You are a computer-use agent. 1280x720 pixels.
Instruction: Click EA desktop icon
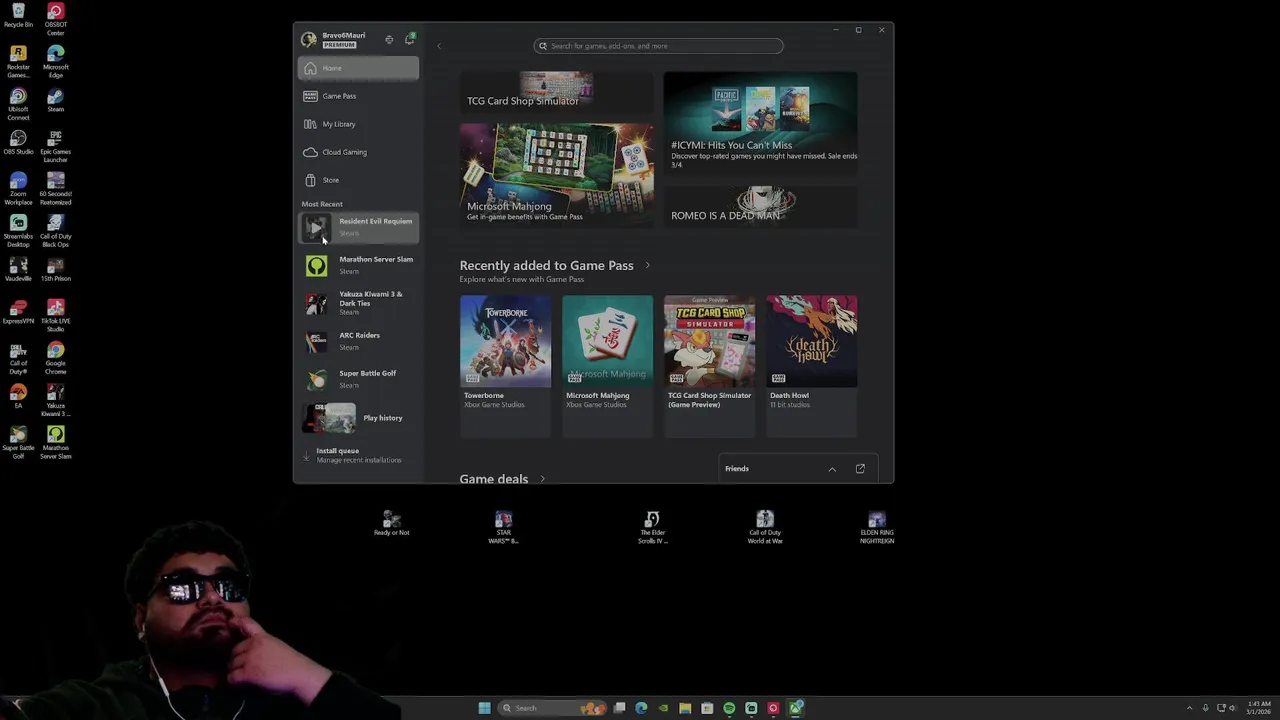(18, 396)
